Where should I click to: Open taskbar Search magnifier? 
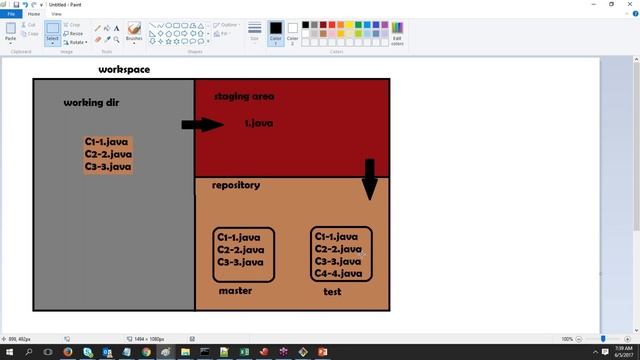click(x=29, y=352)
